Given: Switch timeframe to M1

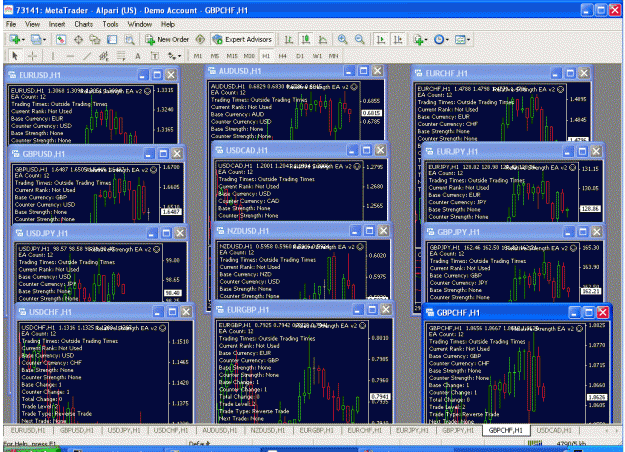Looking at the screenshot, I should click(x=198, y=56).
